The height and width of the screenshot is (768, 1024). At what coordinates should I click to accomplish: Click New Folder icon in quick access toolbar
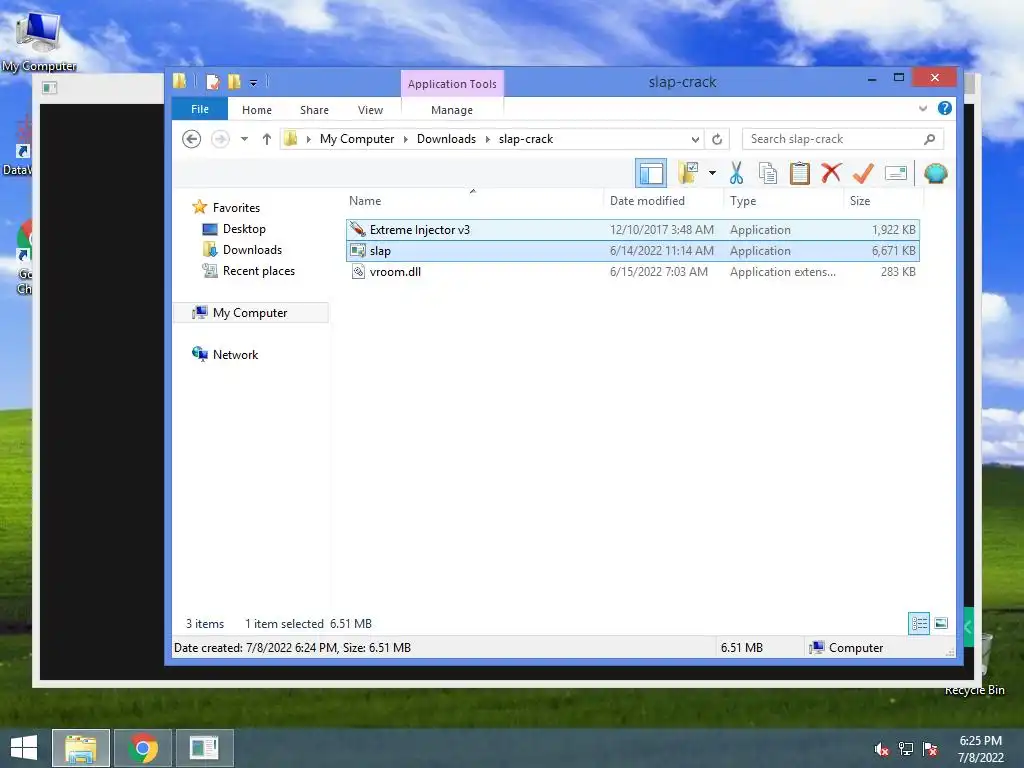[x=234, y=82]
